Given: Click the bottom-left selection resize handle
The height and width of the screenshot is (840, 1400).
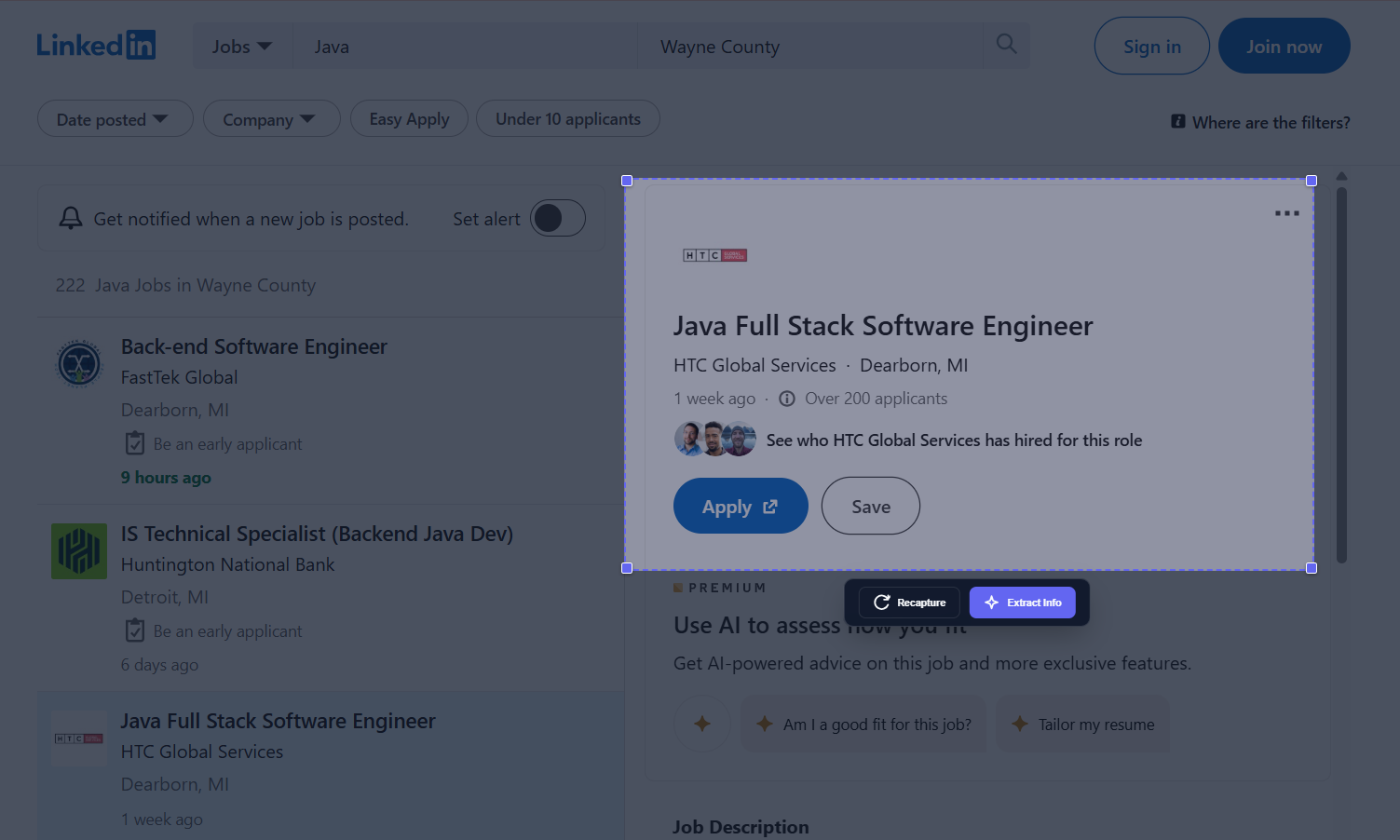Looking at the screenshot, I should tap(627, 568).
